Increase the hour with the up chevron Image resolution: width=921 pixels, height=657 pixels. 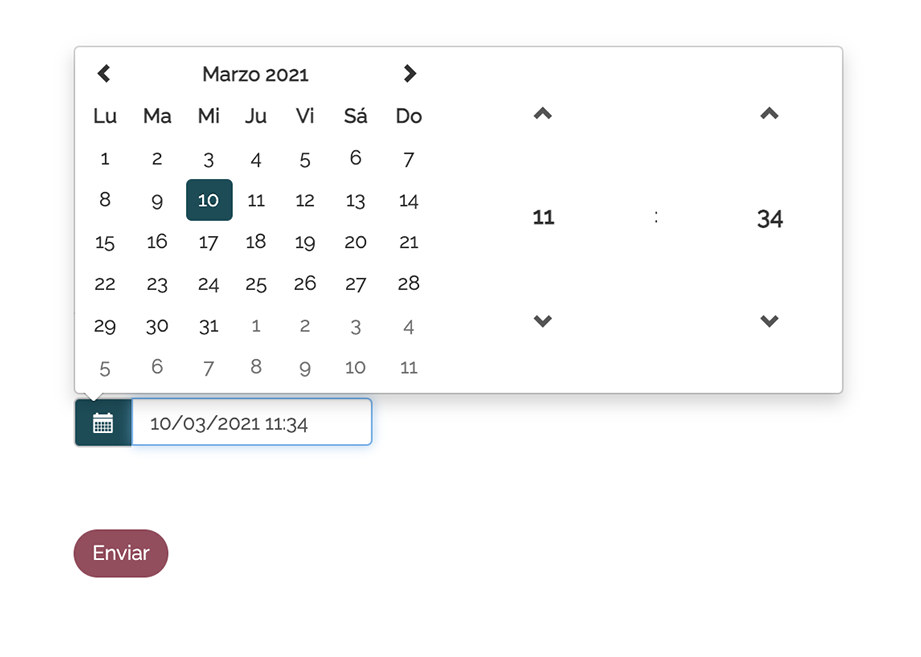click(543, 114)
